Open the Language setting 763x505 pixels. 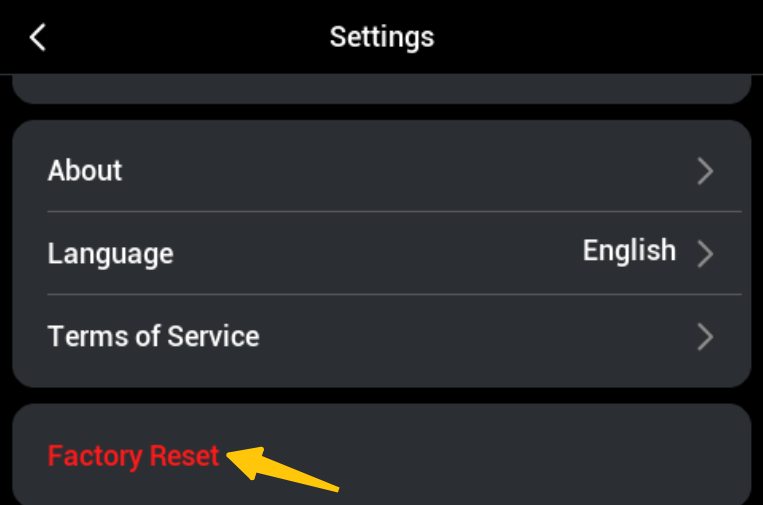point(110,253)
